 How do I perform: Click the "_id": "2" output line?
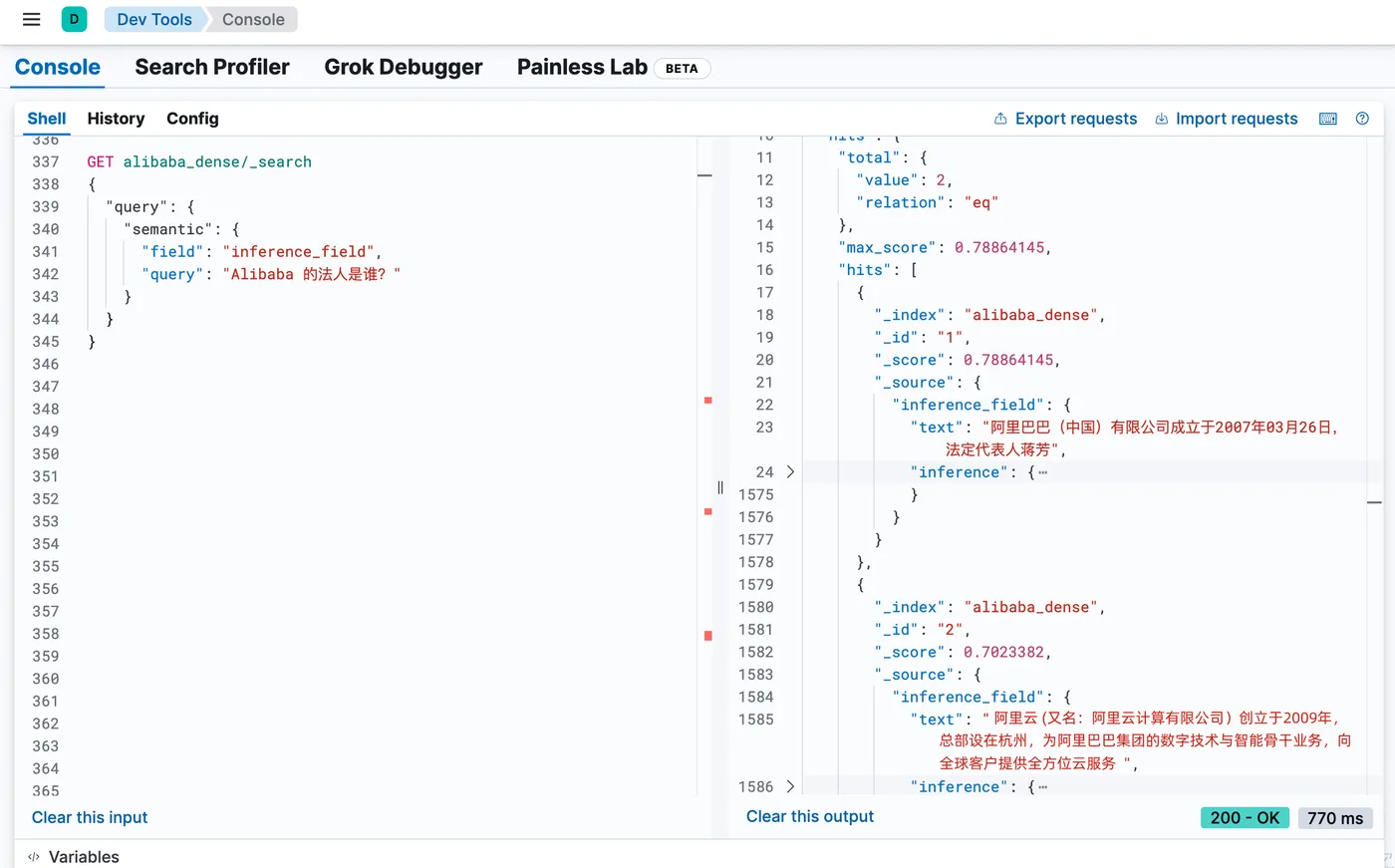(922, 629)
